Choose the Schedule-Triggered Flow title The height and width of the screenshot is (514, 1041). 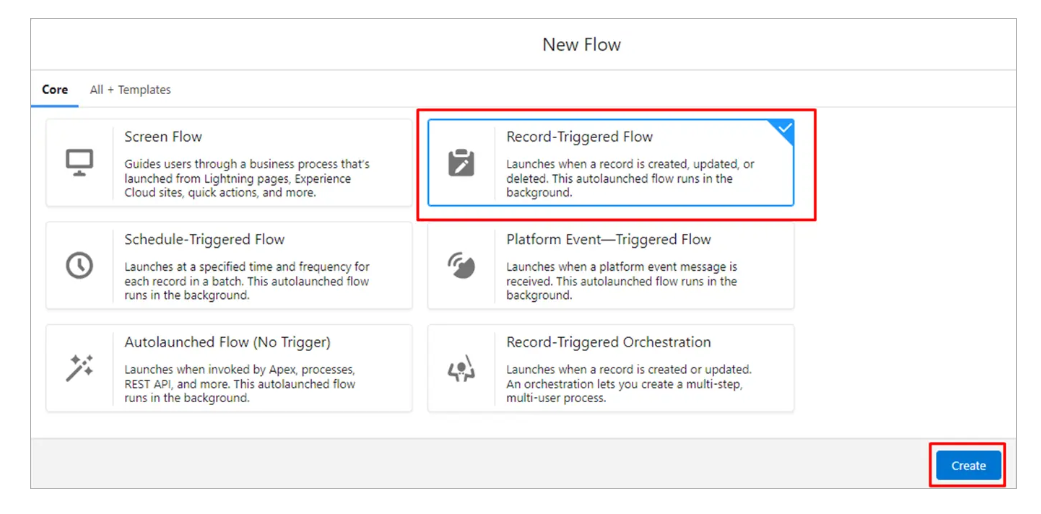coord(204,240)
